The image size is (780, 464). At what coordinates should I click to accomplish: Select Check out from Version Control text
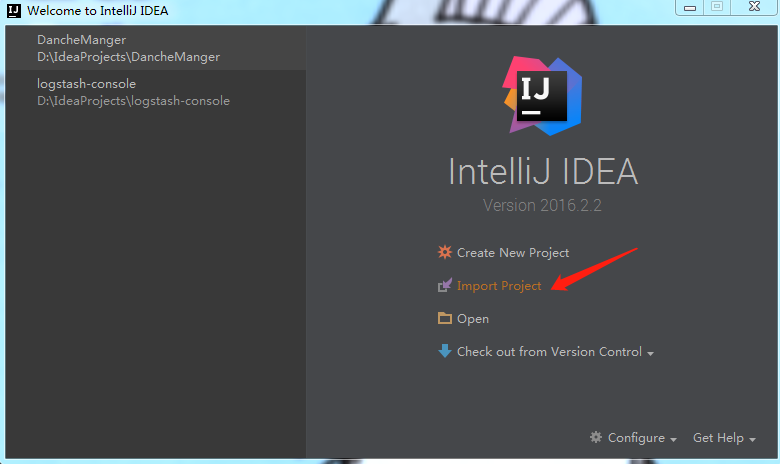549,352
